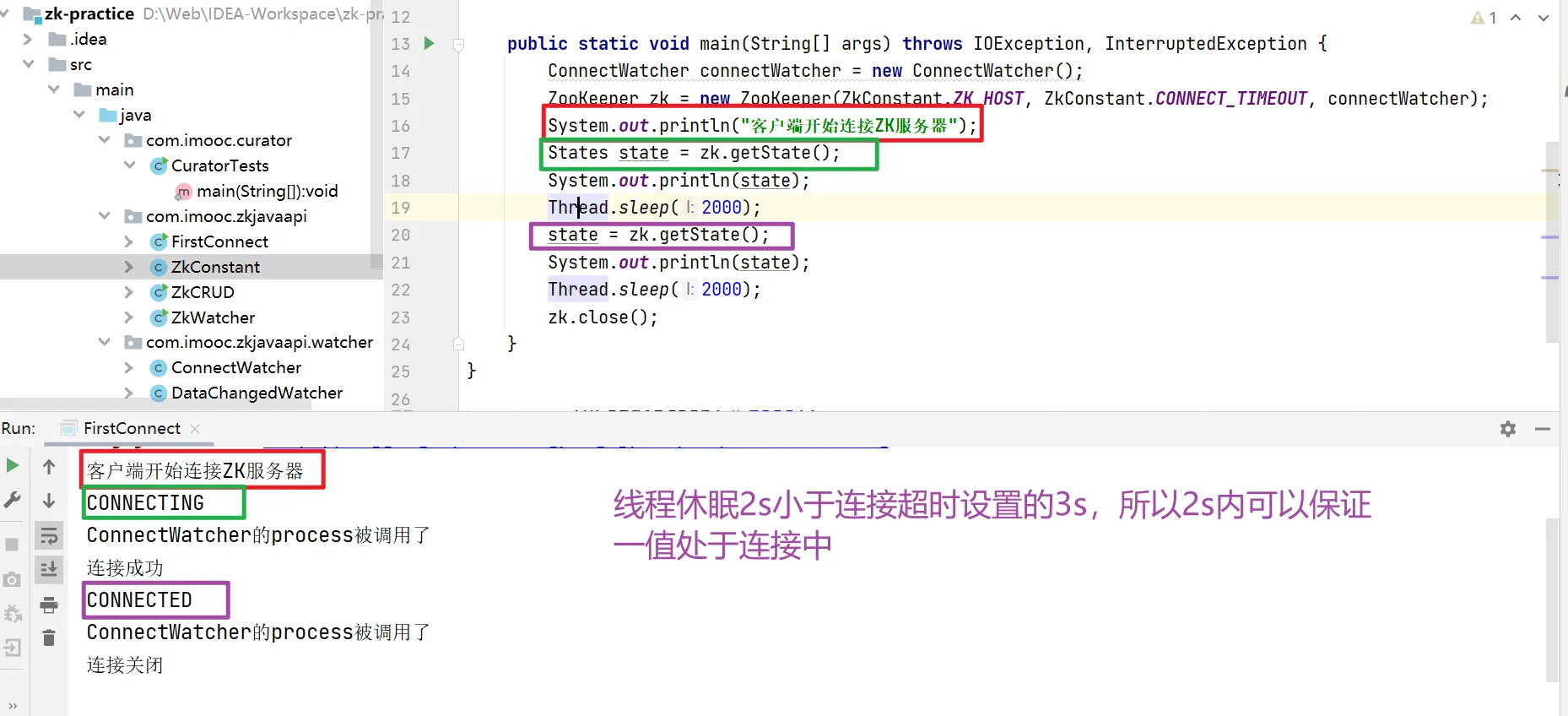Place cursor on zk.close() statement

(x=603, y=317)
